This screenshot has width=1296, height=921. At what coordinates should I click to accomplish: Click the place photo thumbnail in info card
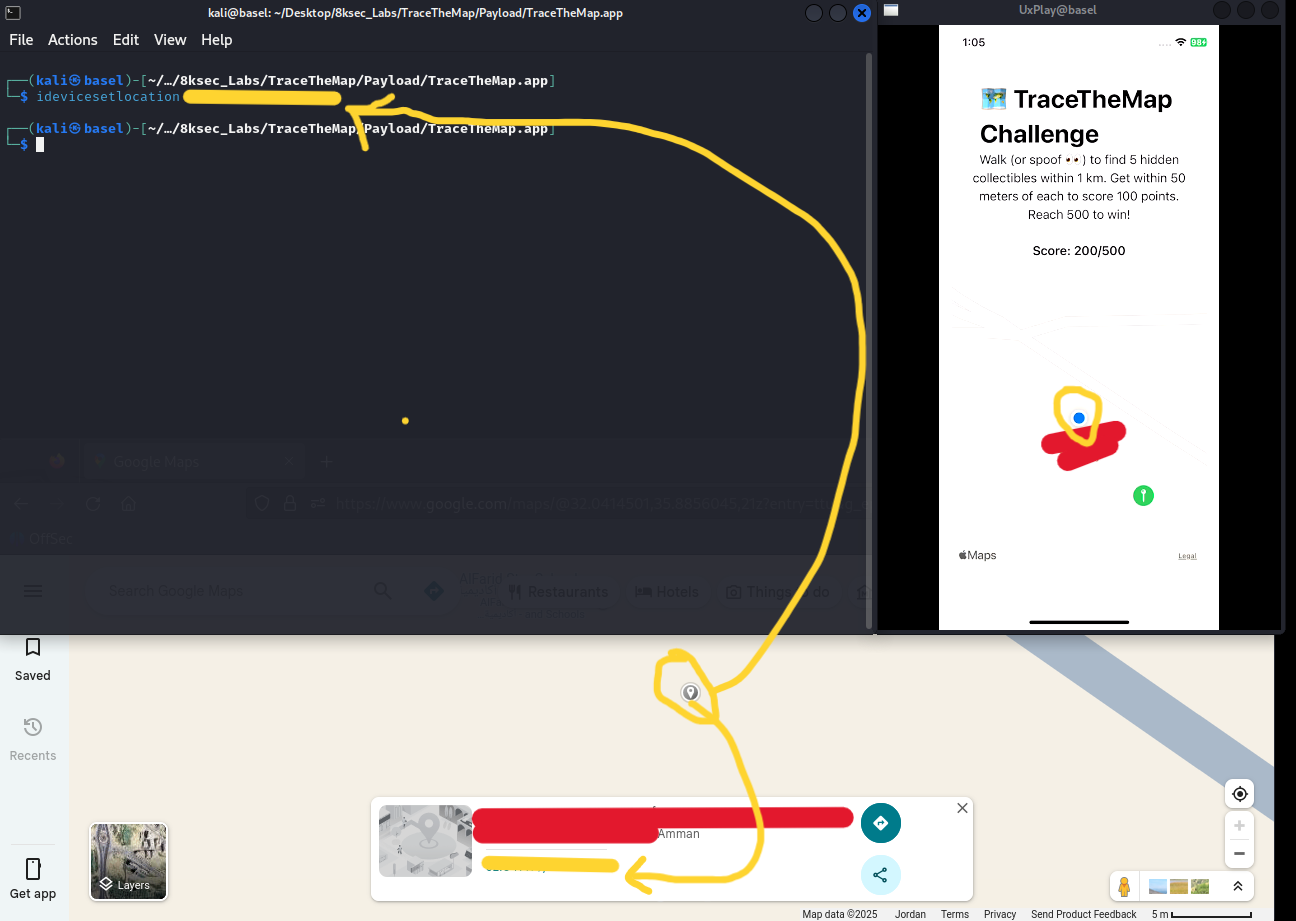tap(425, 841)
